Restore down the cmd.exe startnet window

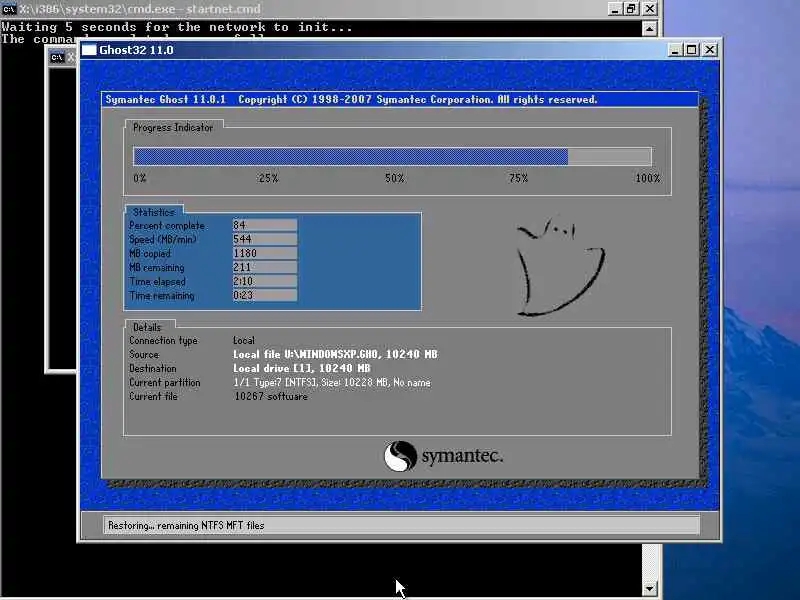click(632, 9)
